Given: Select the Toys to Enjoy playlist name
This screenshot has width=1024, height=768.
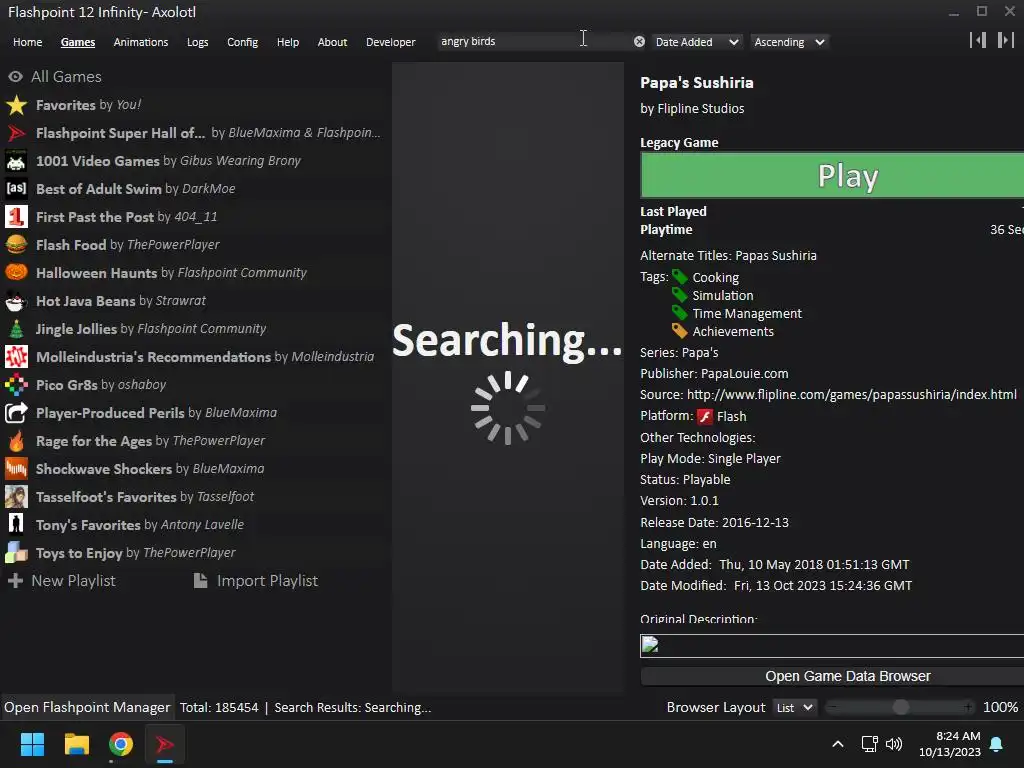Looking at the screenshot, I should pyautogui.click(x=79, y=553).
